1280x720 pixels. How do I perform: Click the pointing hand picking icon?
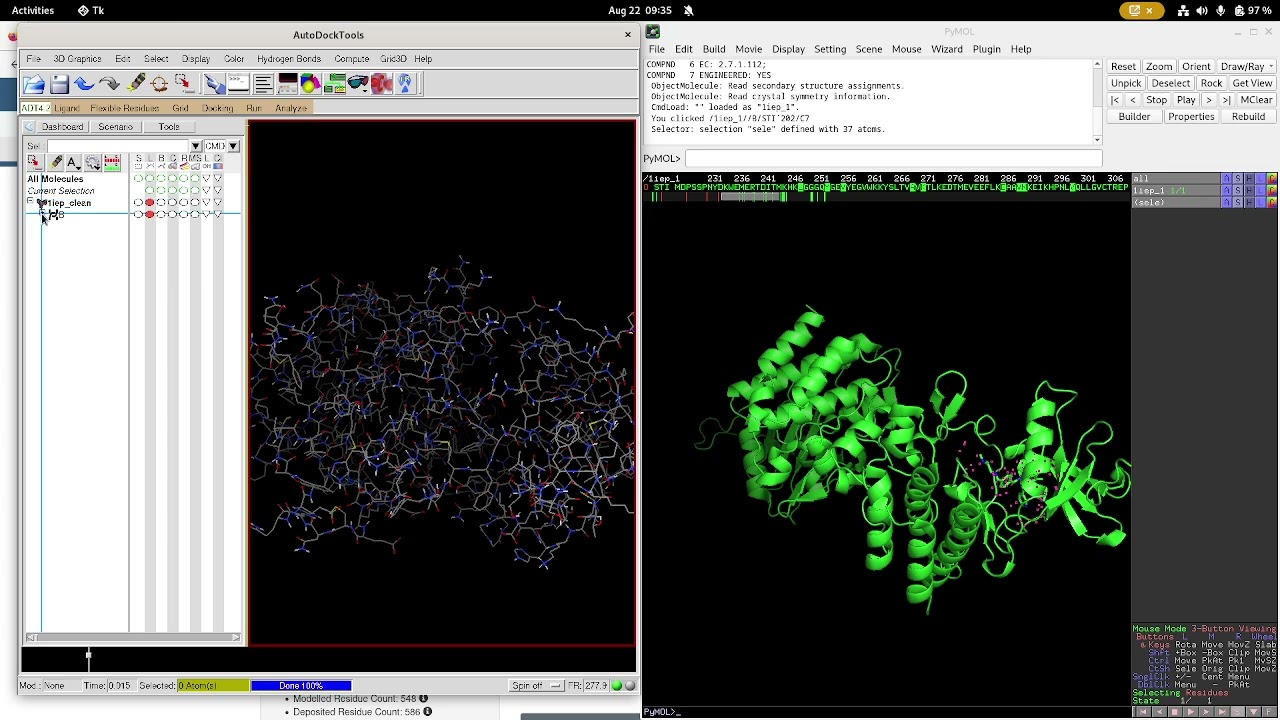click(214, 84)
